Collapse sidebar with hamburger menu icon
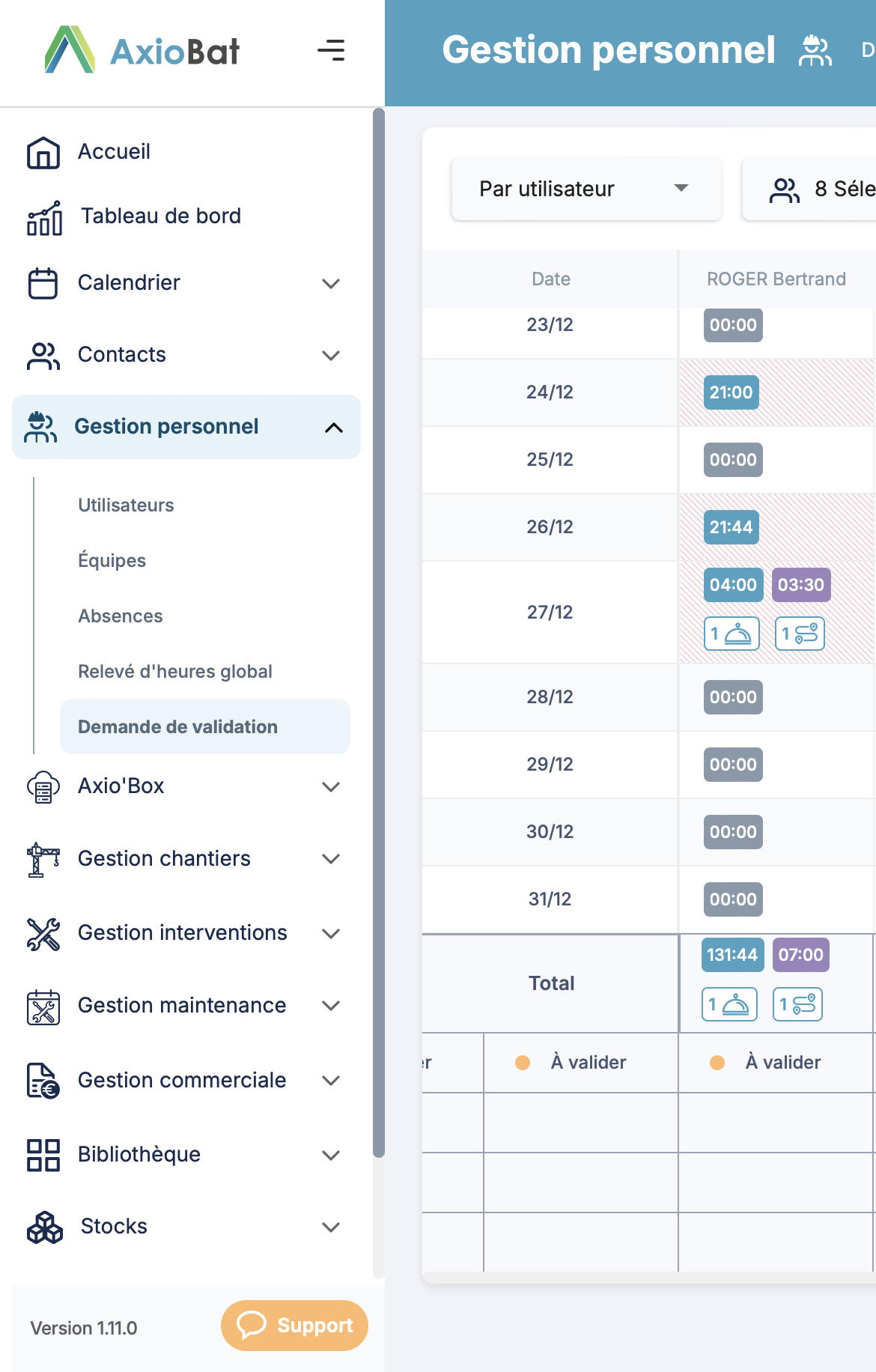 pos(331,51)
